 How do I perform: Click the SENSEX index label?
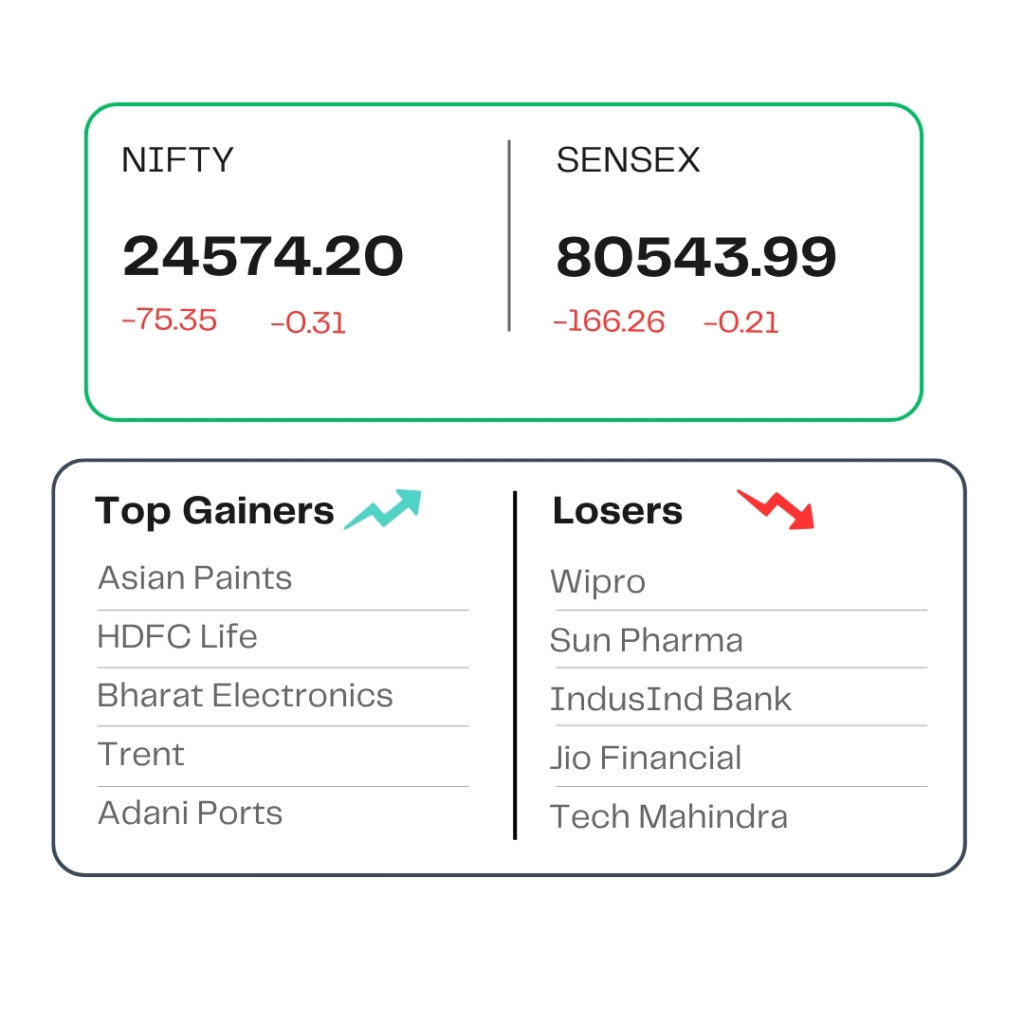628,160
